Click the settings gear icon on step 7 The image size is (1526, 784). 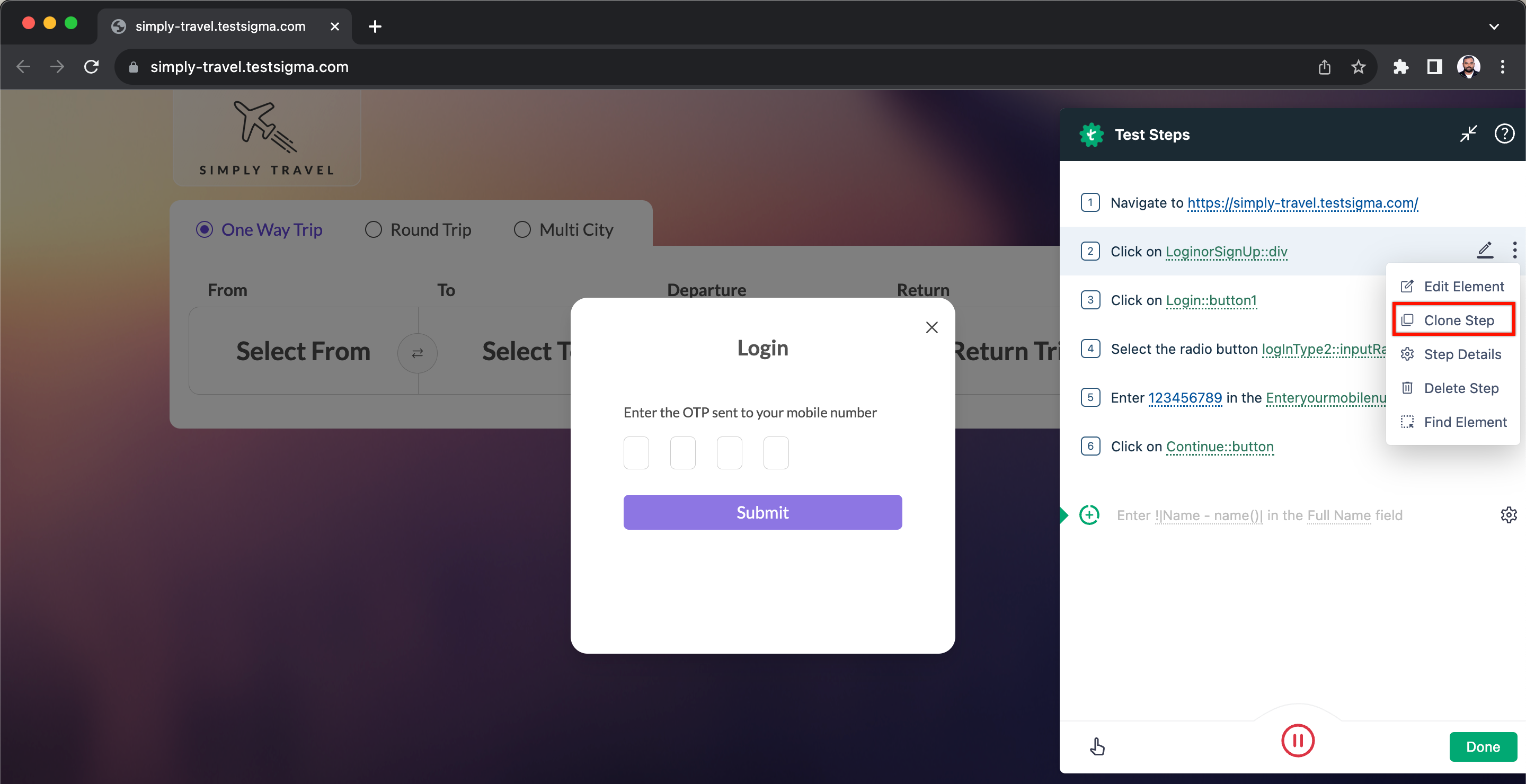tap(1508, 515)
